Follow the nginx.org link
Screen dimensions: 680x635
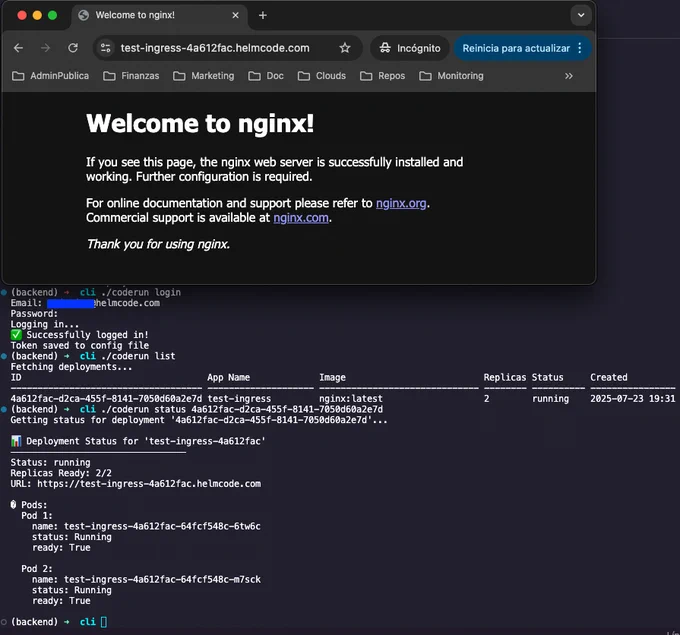click(401, 203)
